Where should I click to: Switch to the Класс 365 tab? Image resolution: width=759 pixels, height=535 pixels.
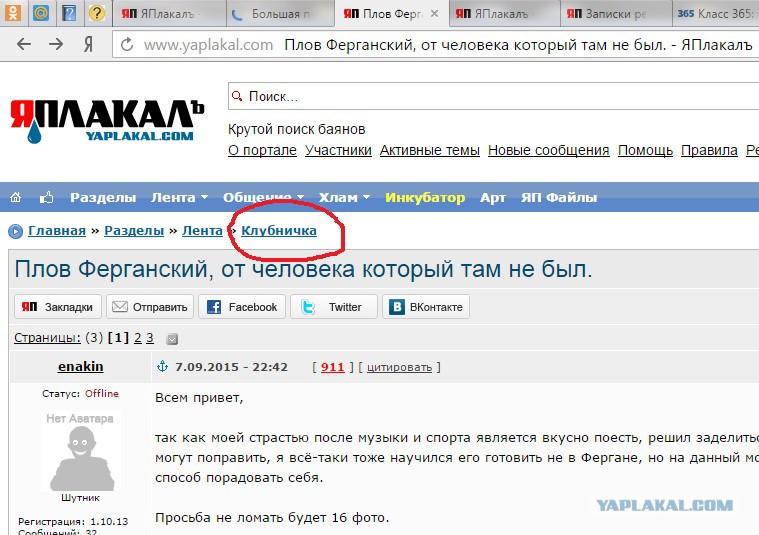pos(715,14)
